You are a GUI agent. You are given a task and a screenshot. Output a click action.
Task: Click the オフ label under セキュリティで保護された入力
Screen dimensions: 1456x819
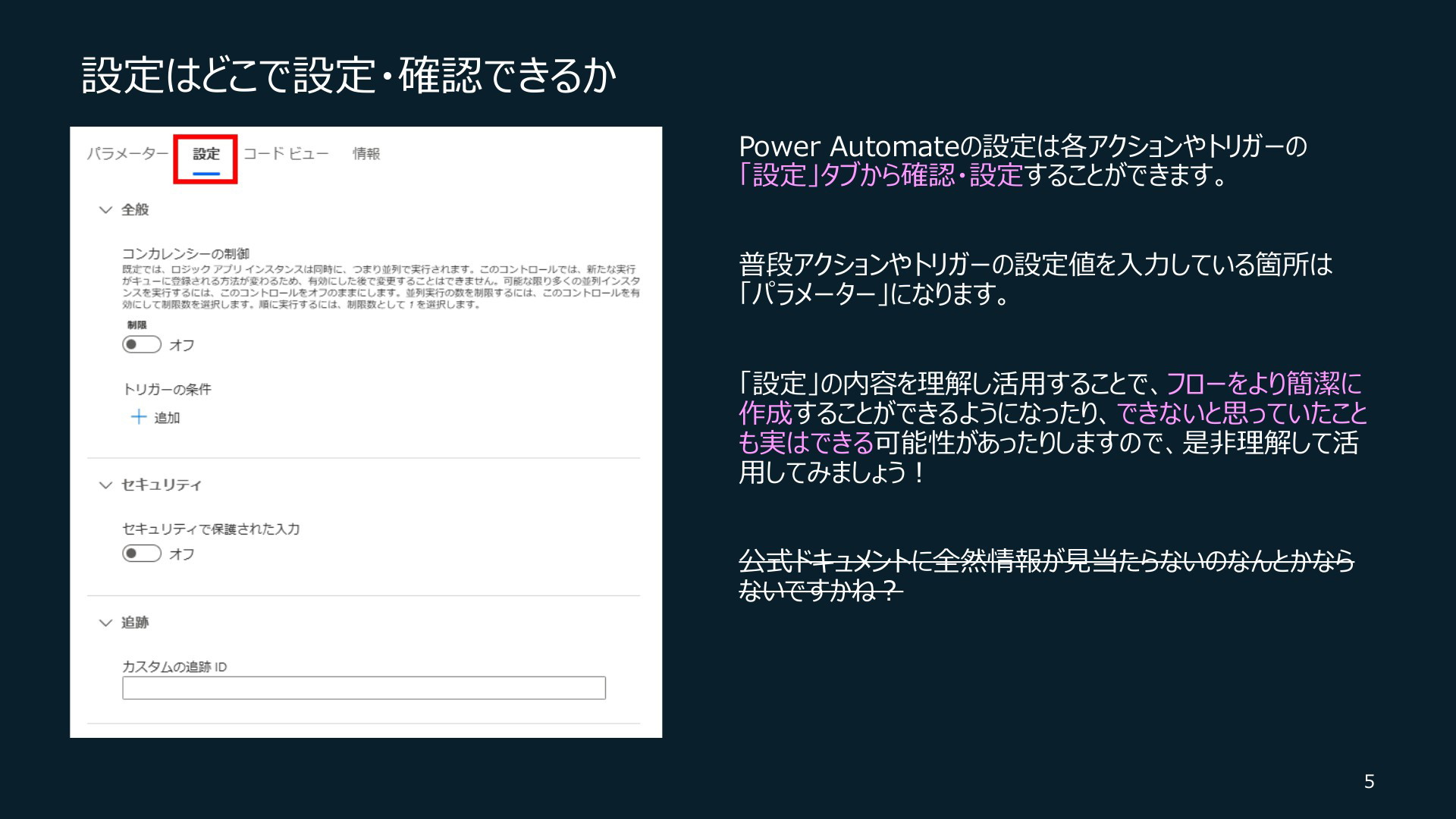tap(182, 554)
